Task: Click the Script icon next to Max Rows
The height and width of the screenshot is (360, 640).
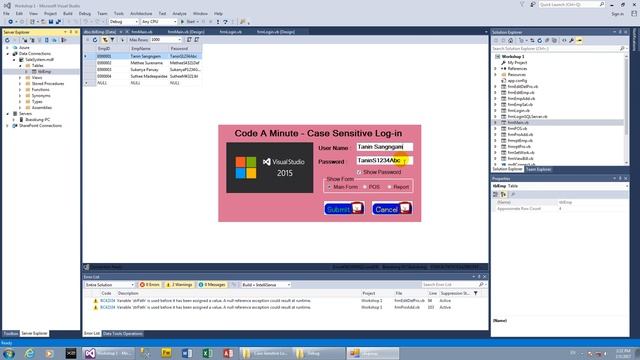Action: [189, 40]
